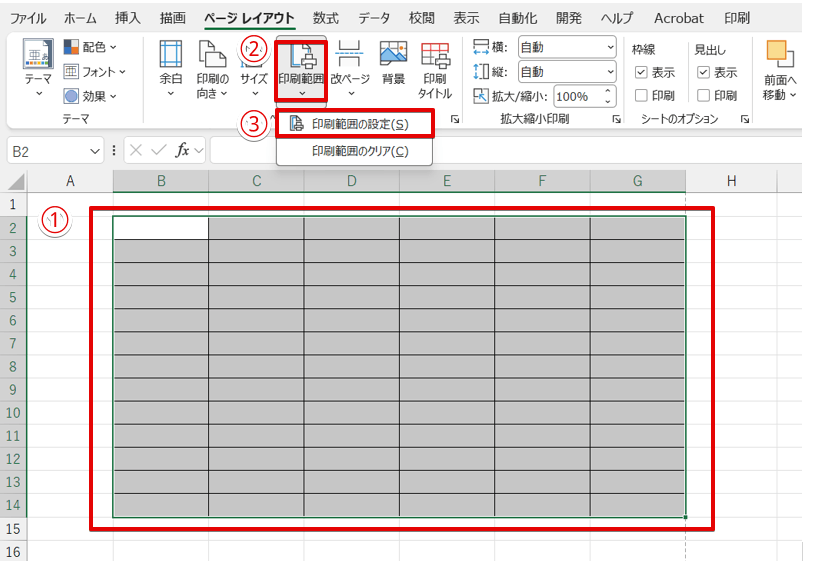Click the 改ページ page breaks icon
Image resolution: width=831 pixels, height=561 pixels.
(x=349, y=55)
